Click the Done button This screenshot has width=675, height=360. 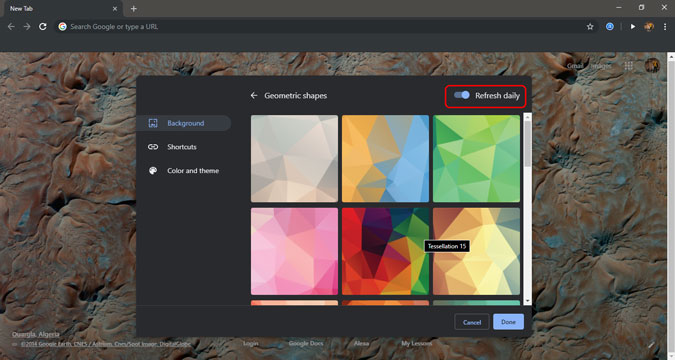point(508,322)
